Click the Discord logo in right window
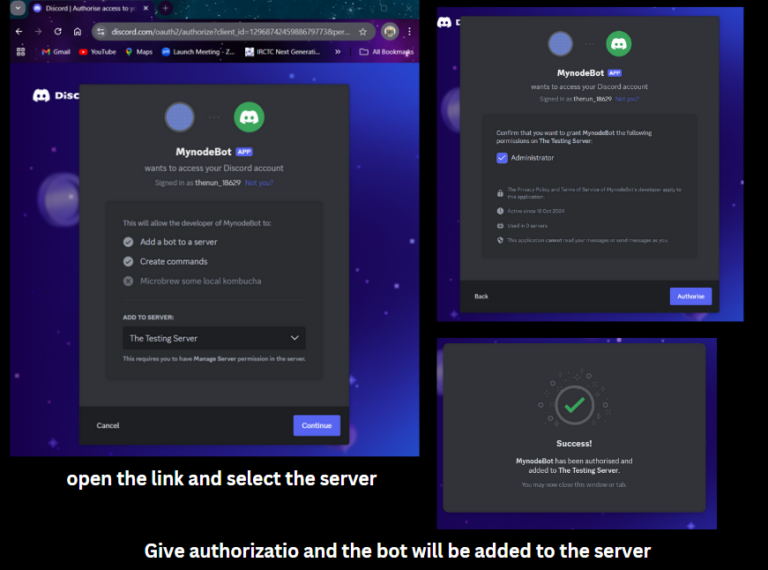 (x=444, y=22)
